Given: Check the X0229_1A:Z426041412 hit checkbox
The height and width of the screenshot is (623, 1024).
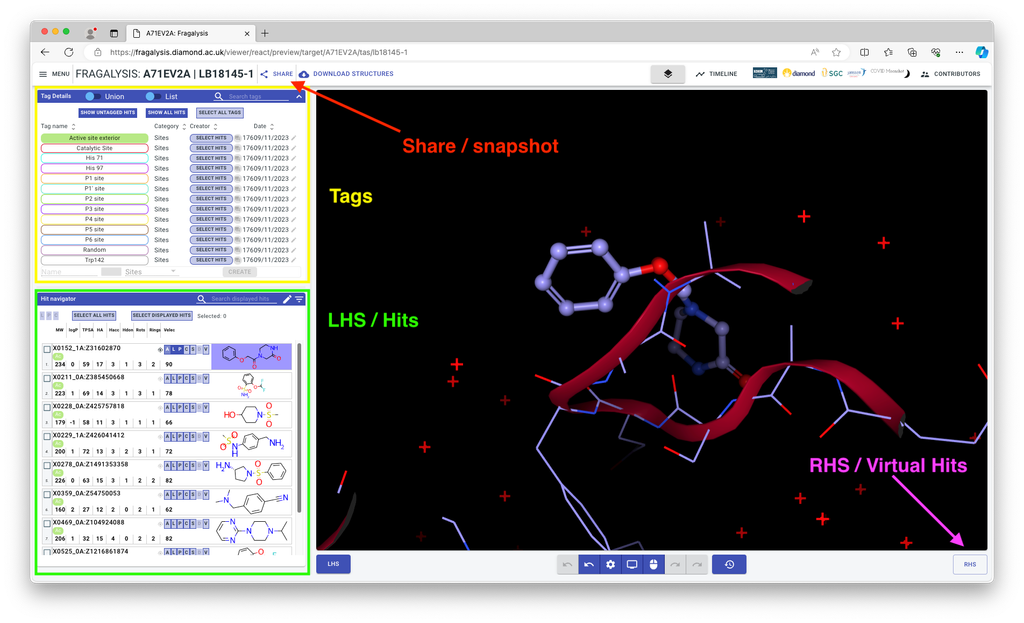Looking at the screenshot, I should click(47, 436).
